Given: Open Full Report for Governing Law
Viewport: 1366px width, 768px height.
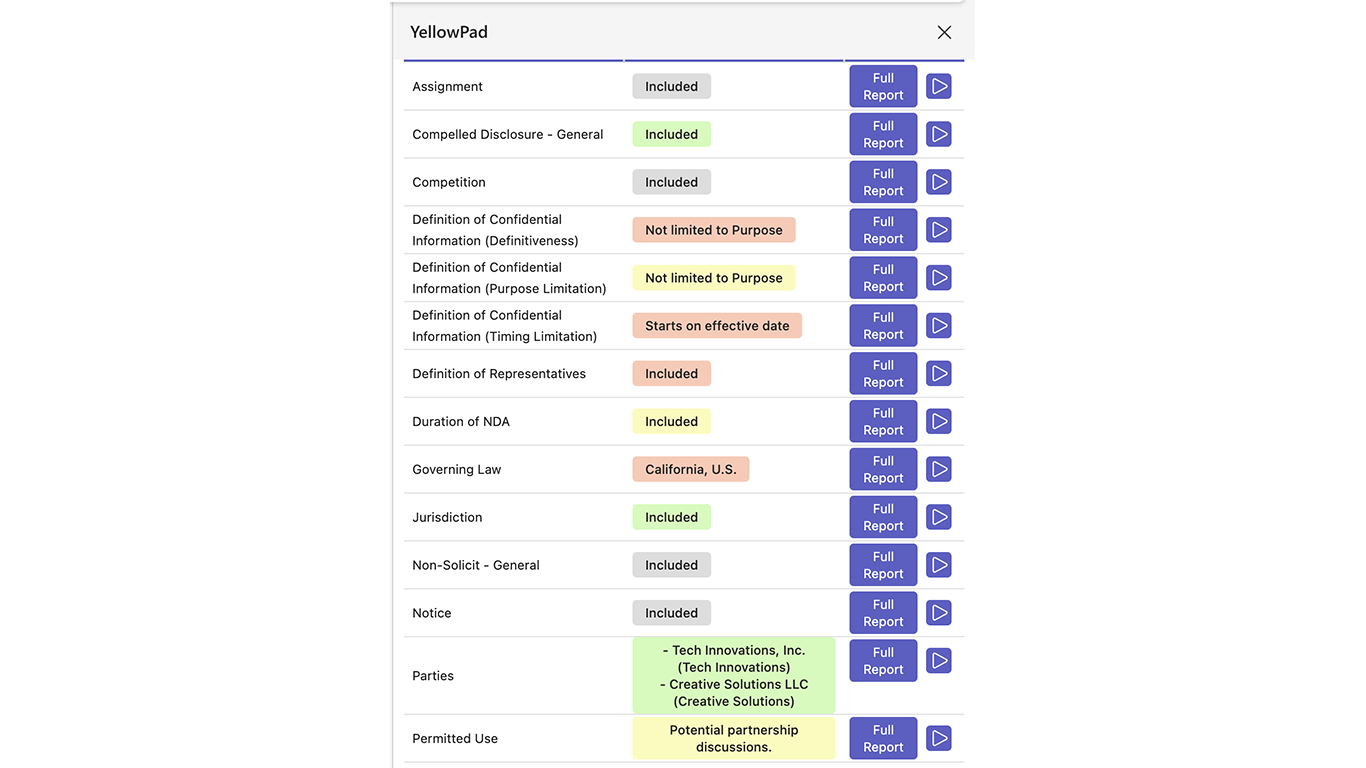Looking at the screenshot, I should tap(883, 469).
